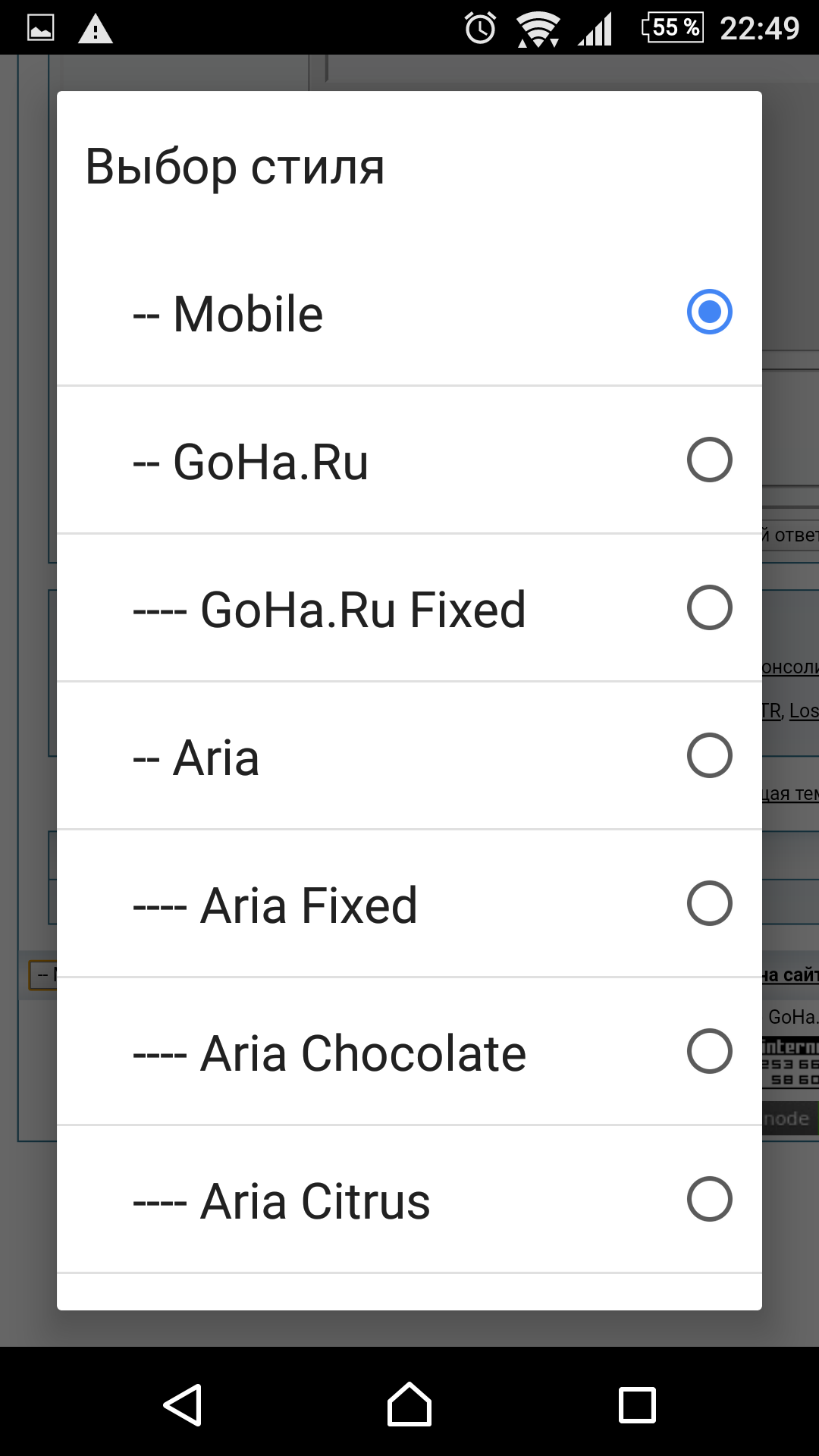Open recent apps with square icon
The height and width of the screenshot is (1456, 819).
click(x=637, y=1405)
